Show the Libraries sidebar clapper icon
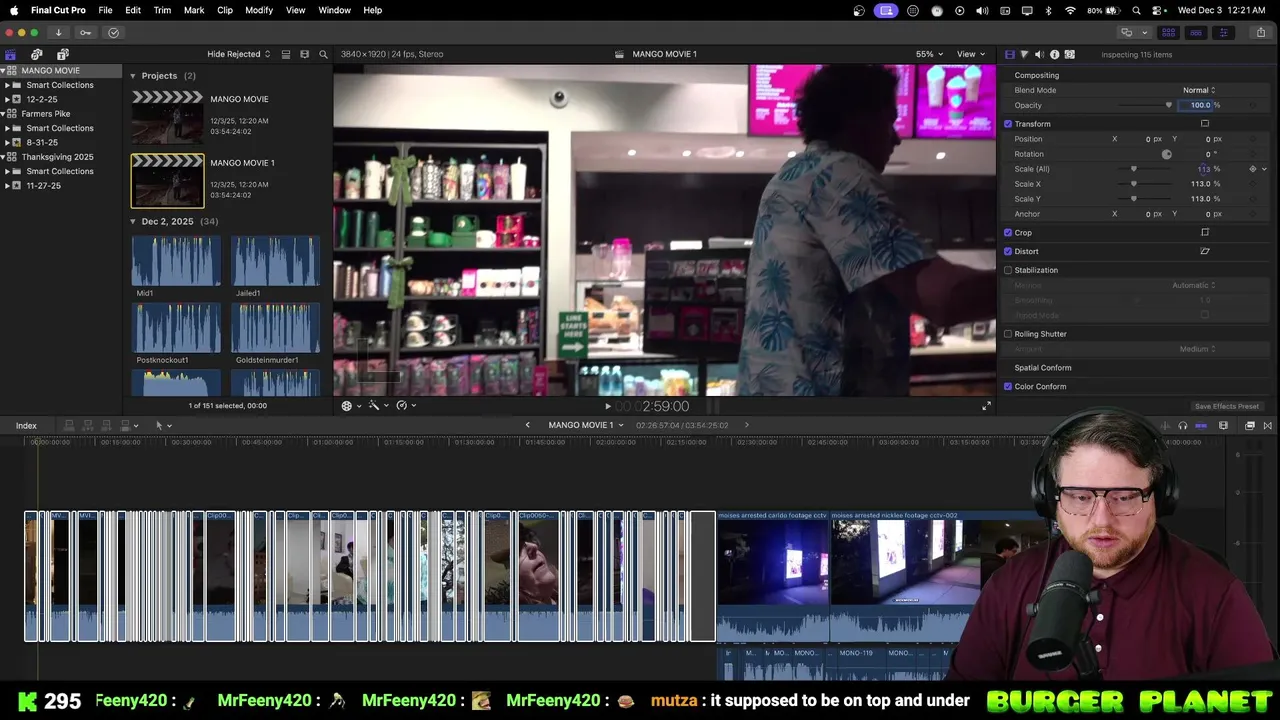Screen dimensions: 1280x720 click(11, 54)
